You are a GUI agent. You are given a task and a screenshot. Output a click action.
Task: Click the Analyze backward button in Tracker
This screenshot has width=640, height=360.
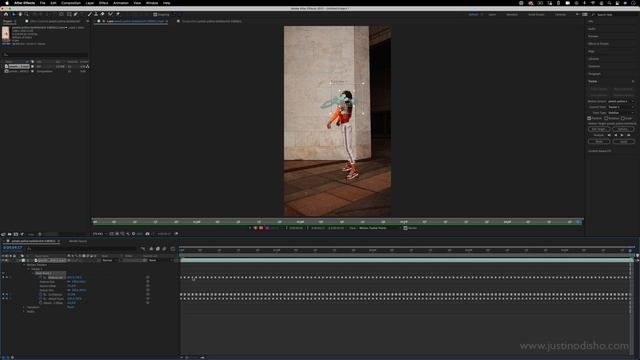coord(616,135)
